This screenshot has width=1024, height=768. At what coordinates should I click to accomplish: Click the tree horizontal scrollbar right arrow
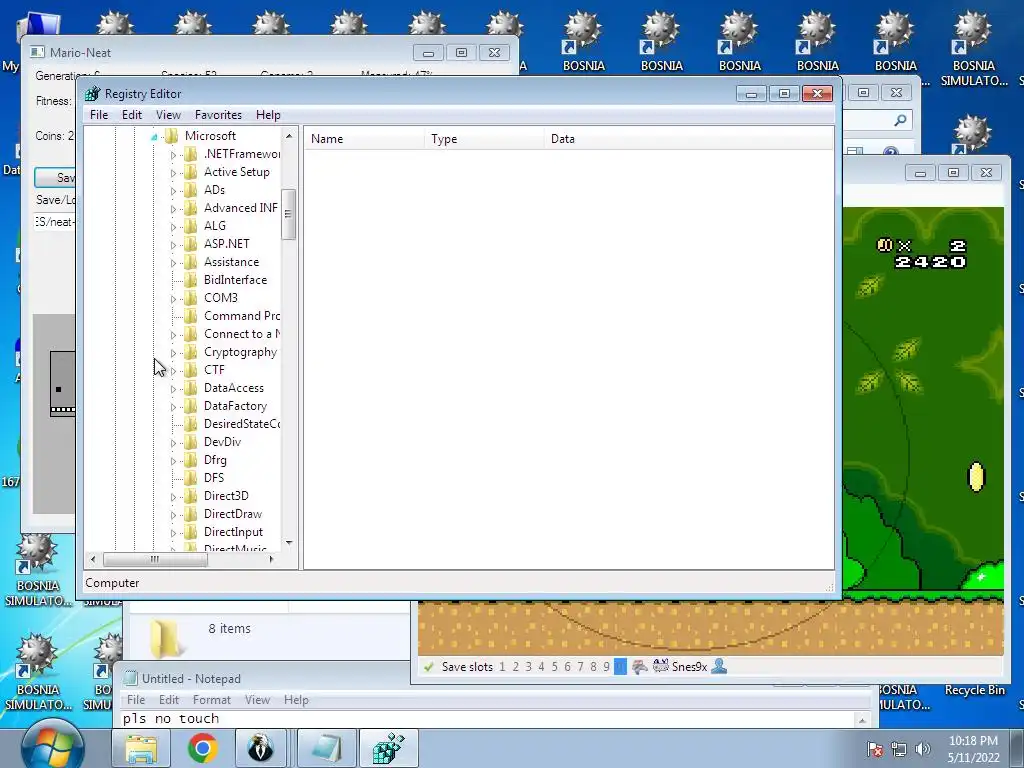pyautogui.click(x=272, y=559)
